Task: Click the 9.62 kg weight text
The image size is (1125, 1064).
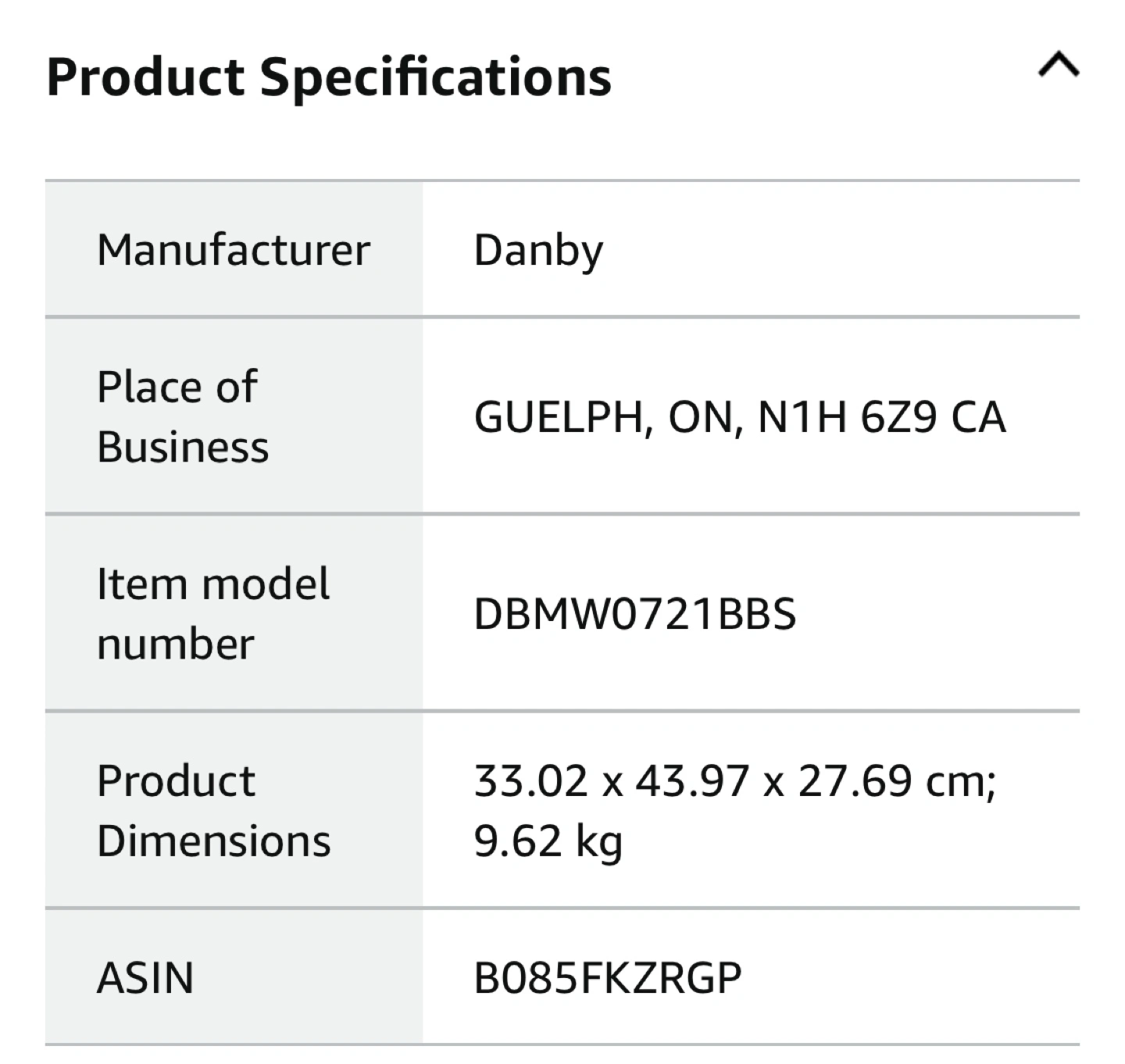Action: 548,841
